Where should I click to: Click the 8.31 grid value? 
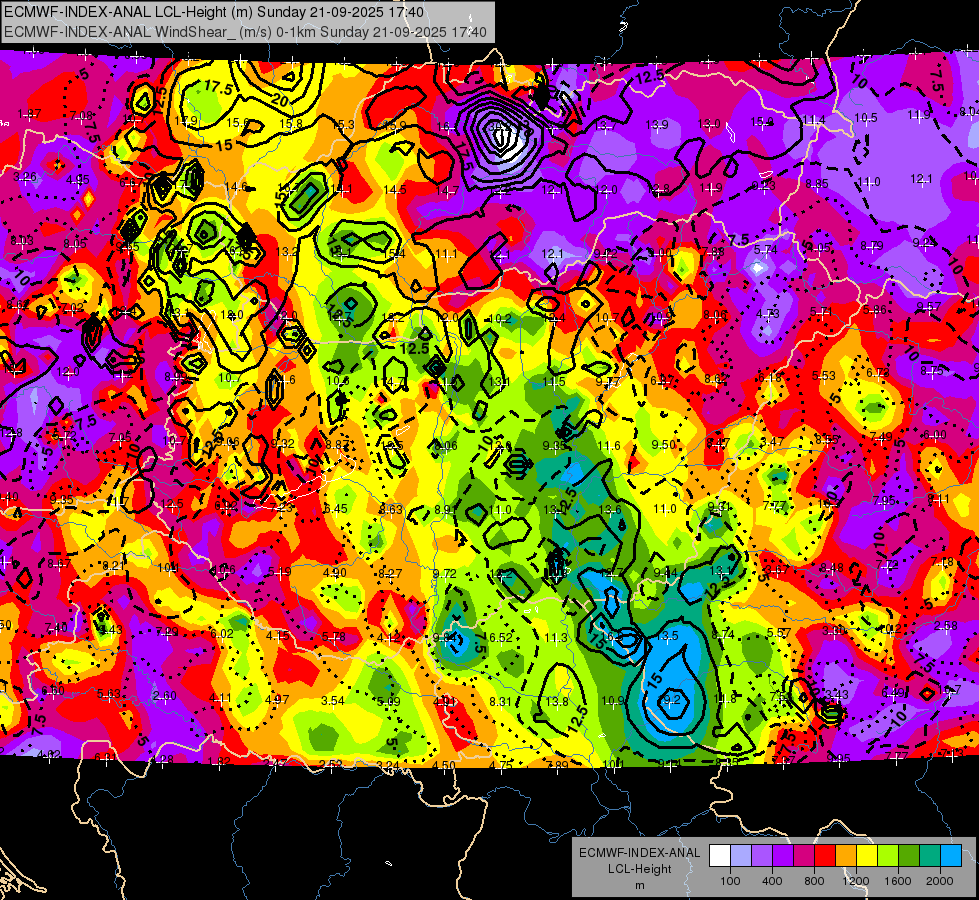click(500, 701)
